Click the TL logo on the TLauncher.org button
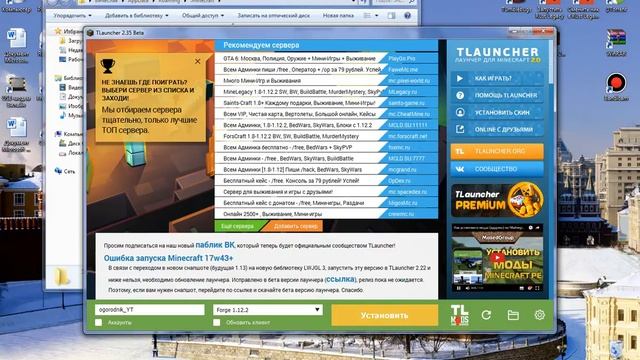The height and width of the screenshot is (360, 640). [x=460, y=151]
